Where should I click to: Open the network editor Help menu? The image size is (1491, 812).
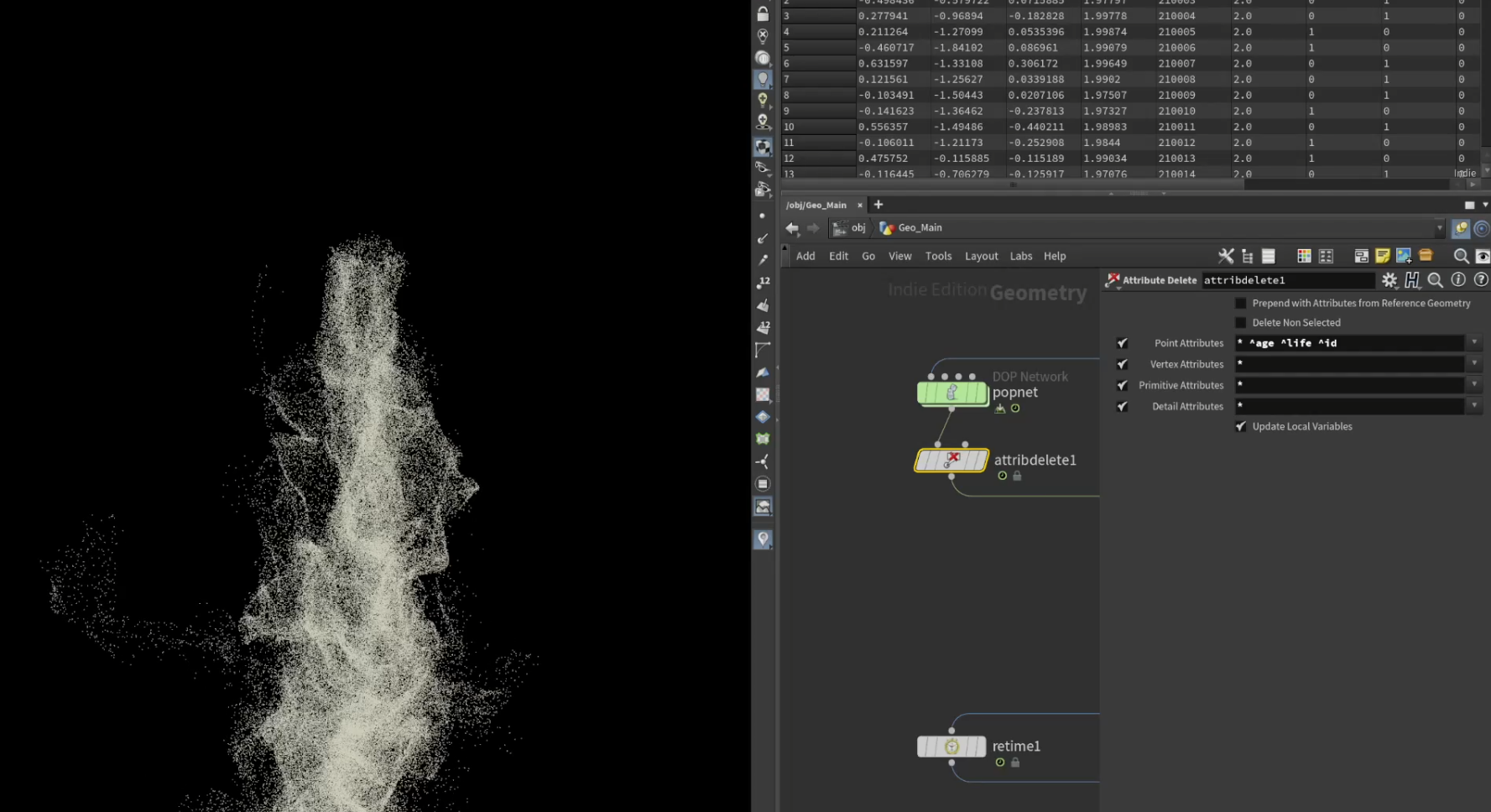pyautogui.click(x=1055, y=256)
